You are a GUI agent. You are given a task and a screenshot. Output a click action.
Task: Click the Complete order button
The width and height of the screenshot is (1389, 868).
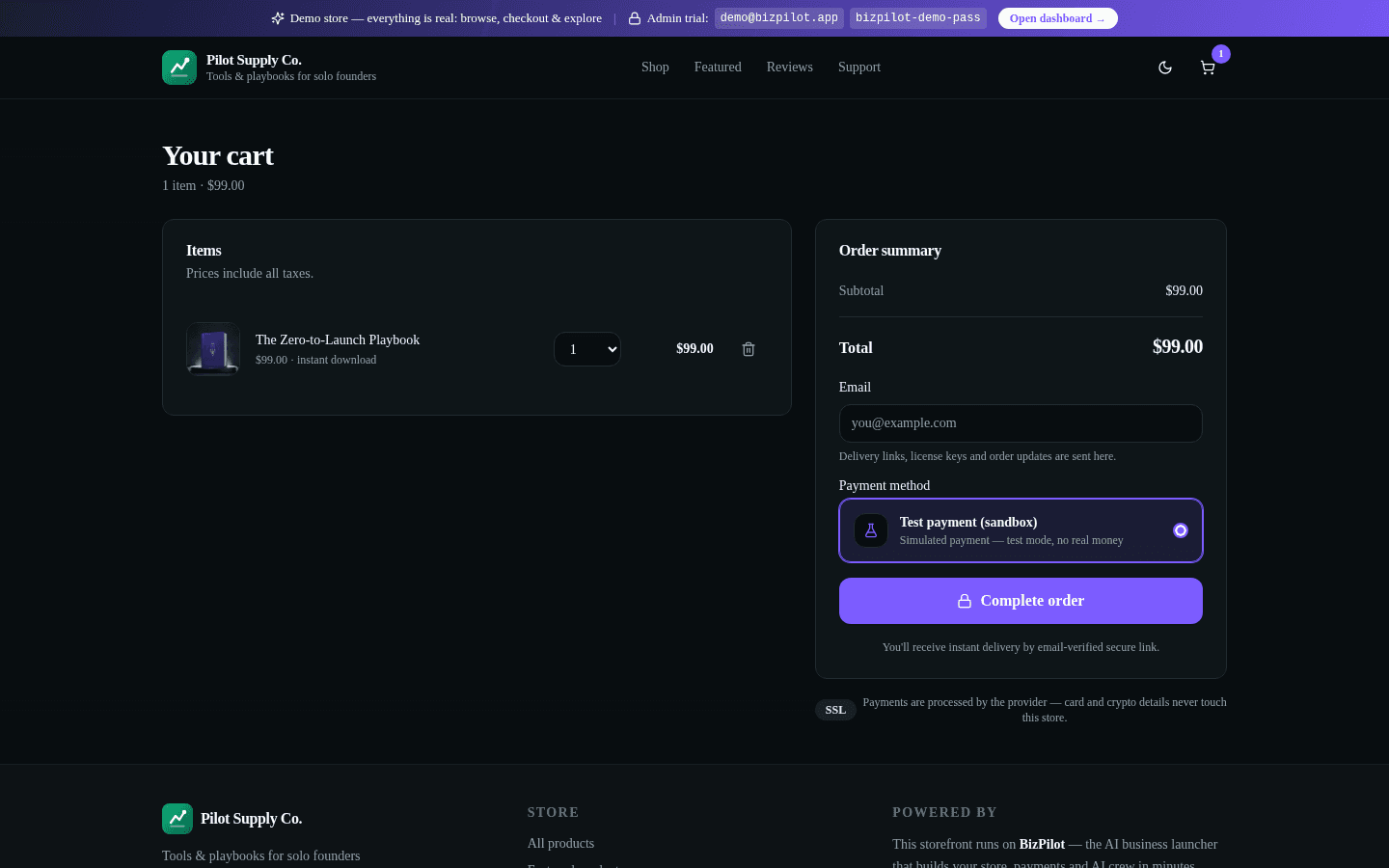coord(1021,601)
